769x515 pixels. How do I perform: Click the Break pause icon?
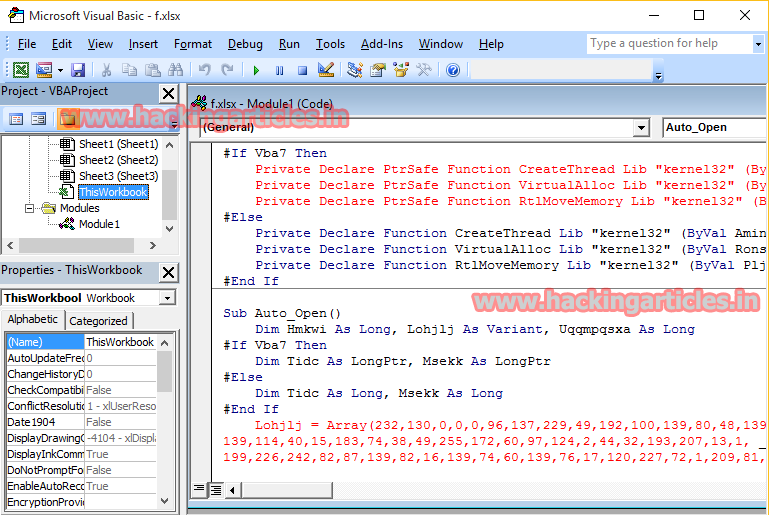279,70
